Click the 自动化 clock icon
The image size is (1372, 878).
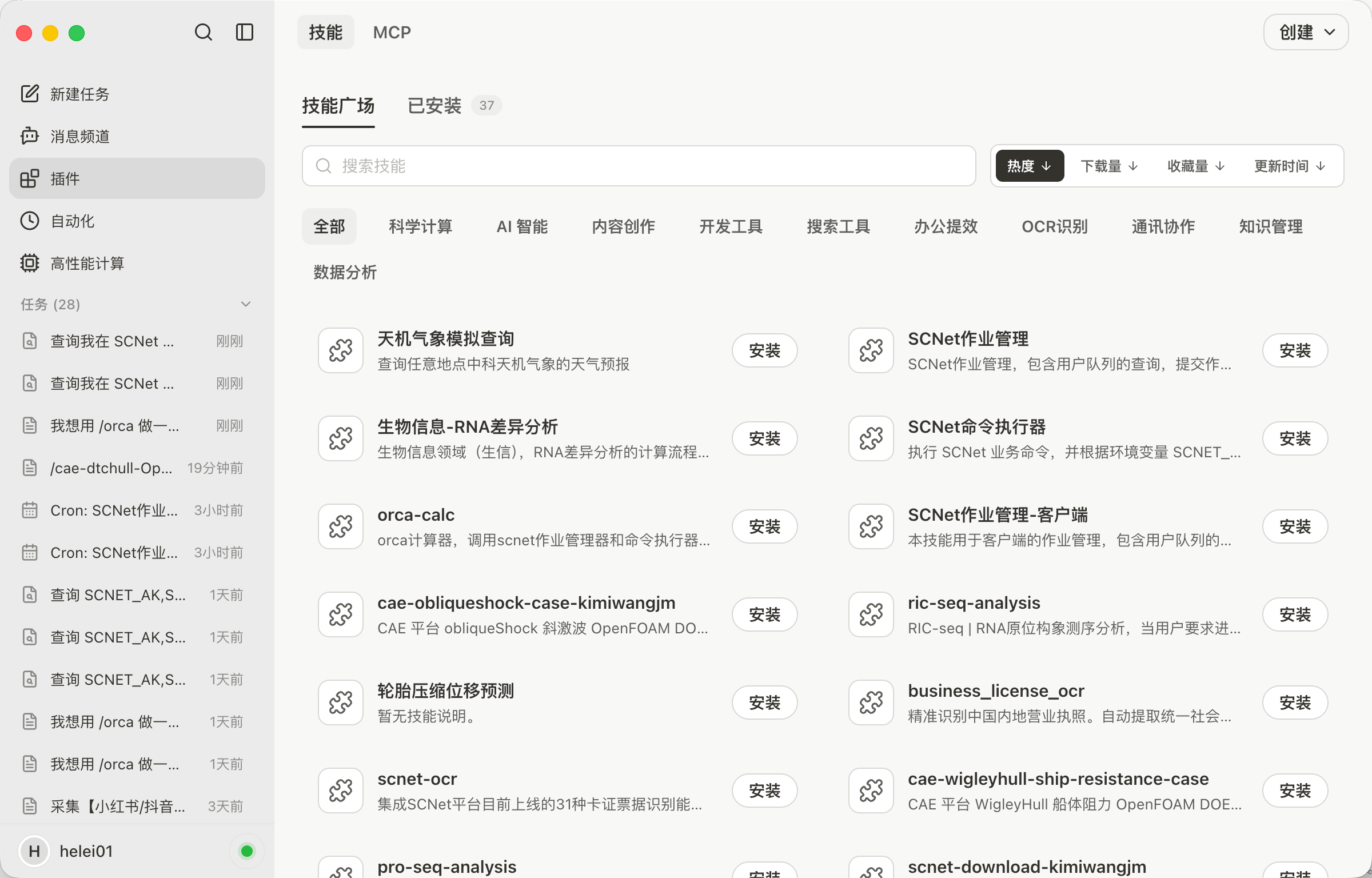[x=30, y=221]
